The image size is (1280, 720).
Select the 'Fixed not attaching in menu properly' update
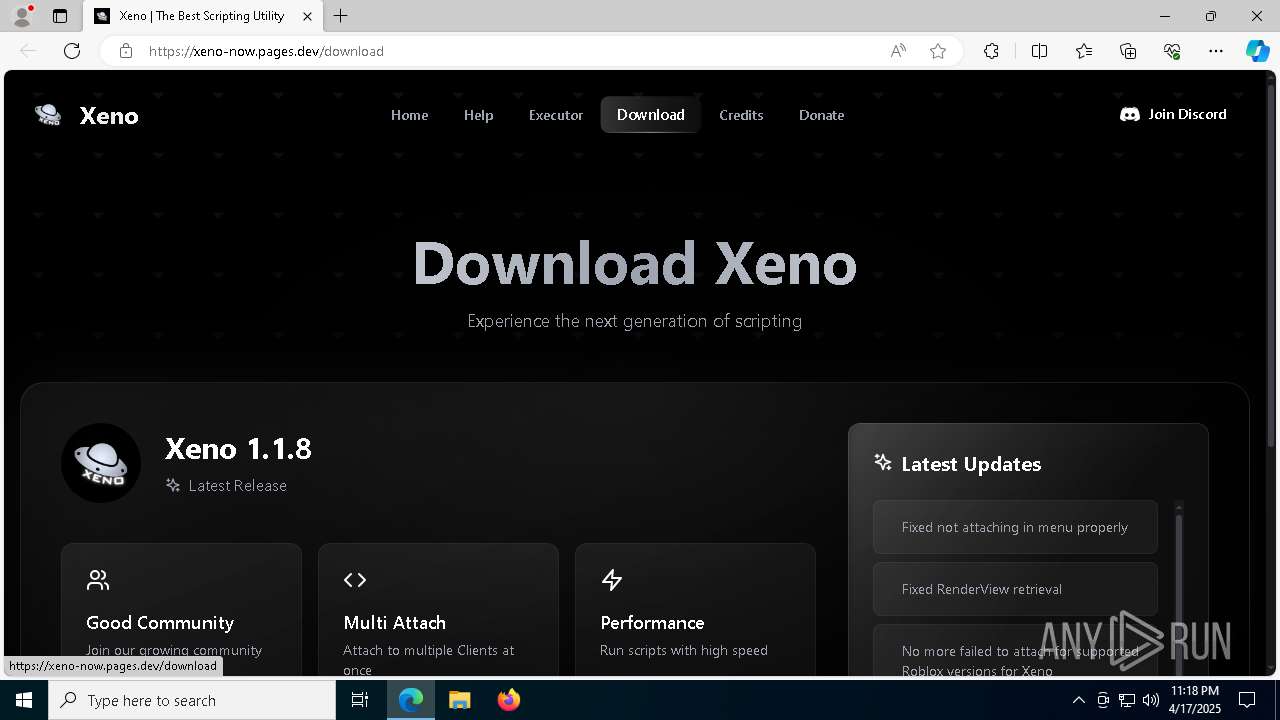[x=1015, y=527]
